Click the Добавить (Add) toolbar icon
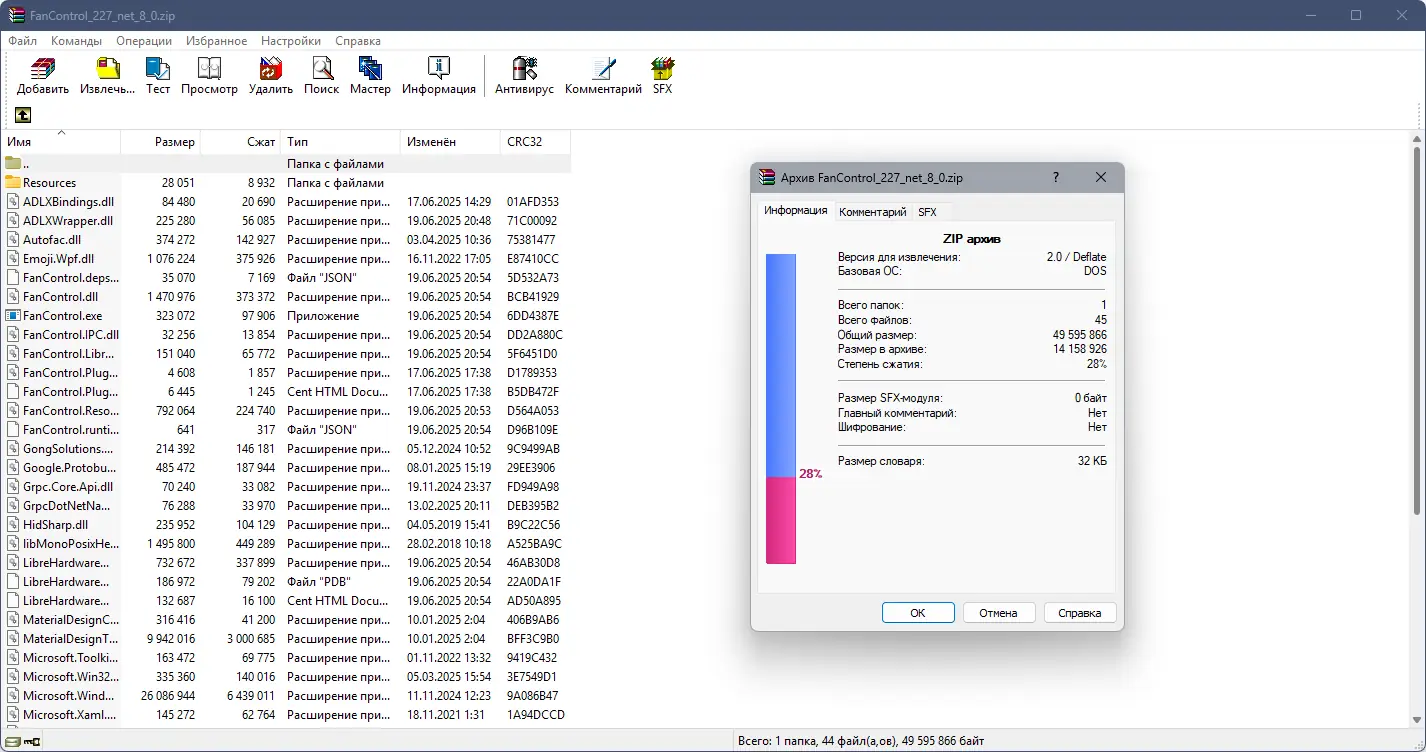 [43, 69]
